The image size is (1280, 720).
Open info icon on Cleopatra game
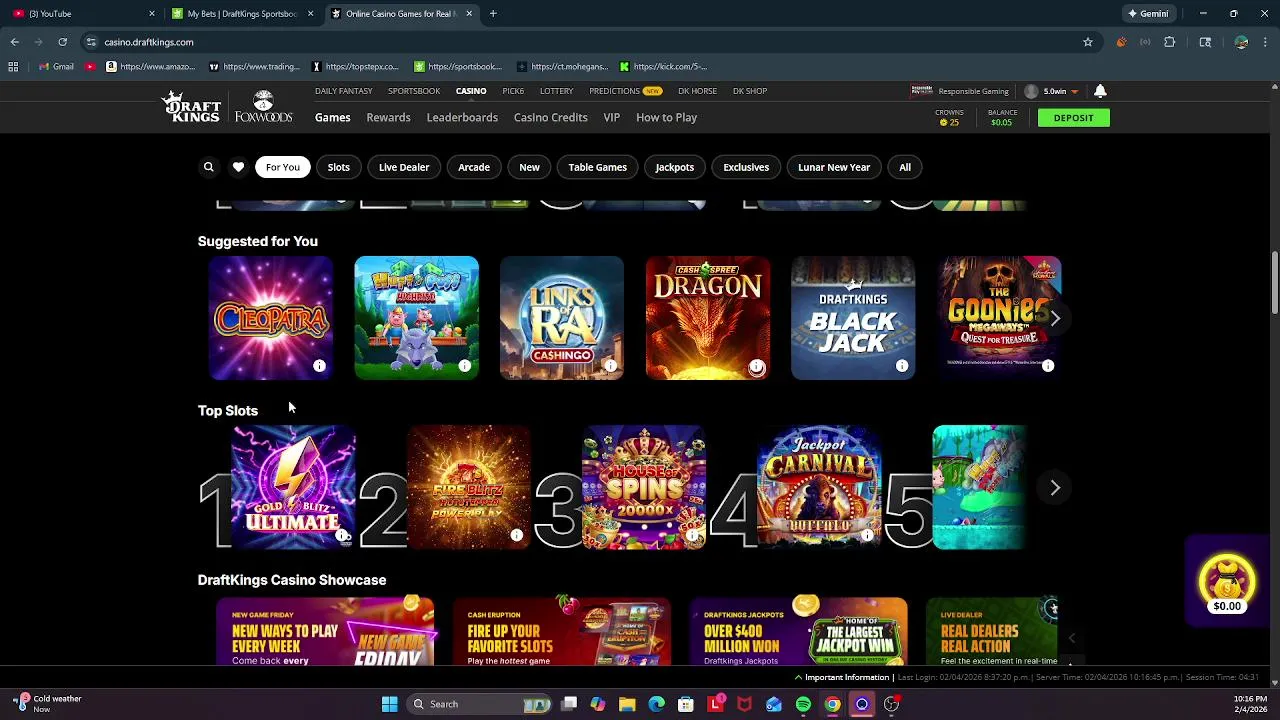point(319,366)
